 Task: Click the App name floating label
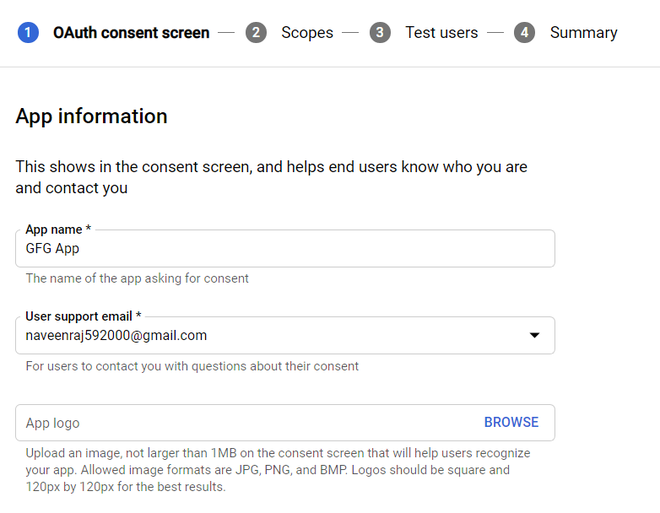coord(58,230)
